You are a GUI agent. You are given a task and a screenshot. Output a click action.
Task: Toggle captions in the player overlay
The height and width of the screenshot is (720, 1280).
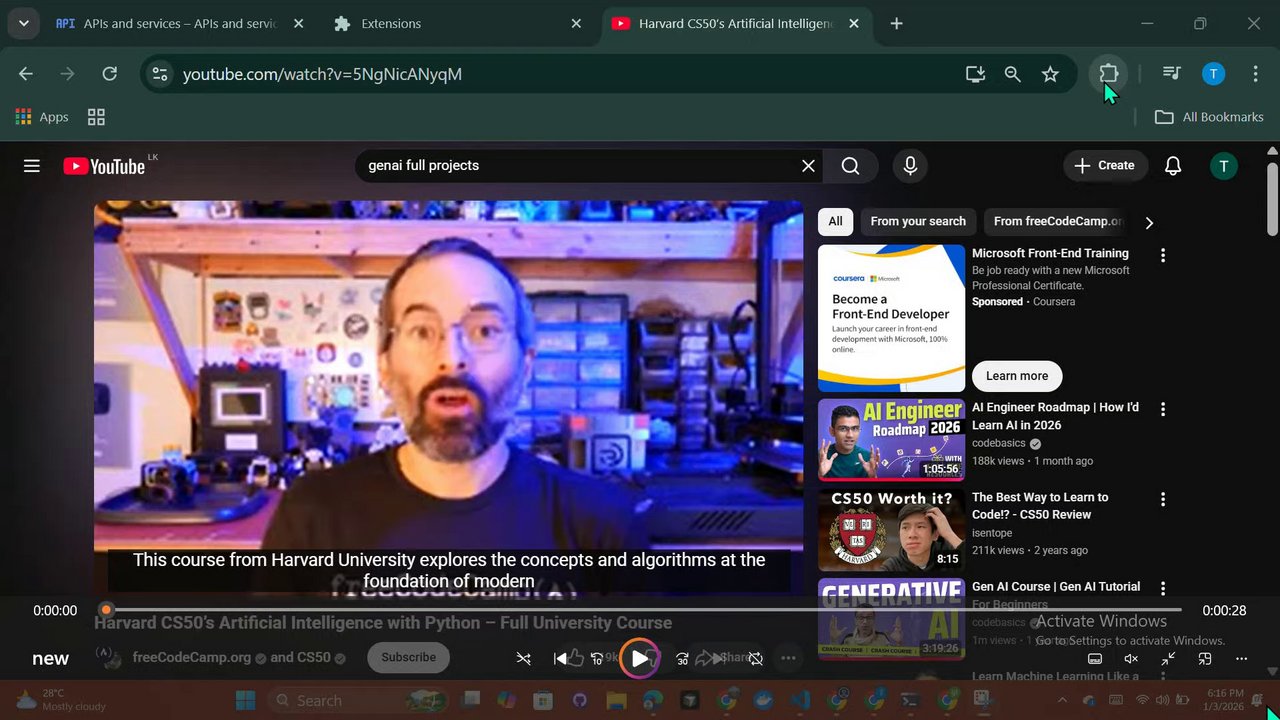1095,659
